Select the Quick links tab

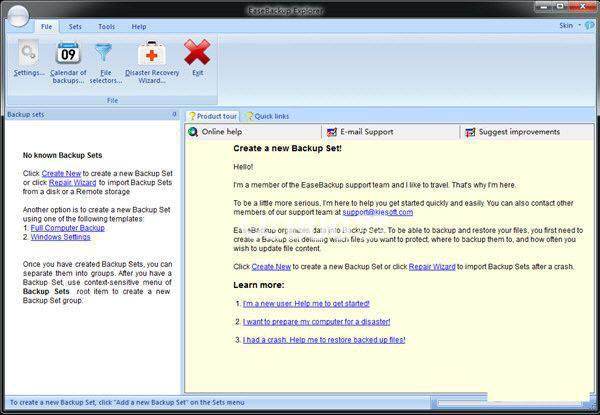coord(267,116)
